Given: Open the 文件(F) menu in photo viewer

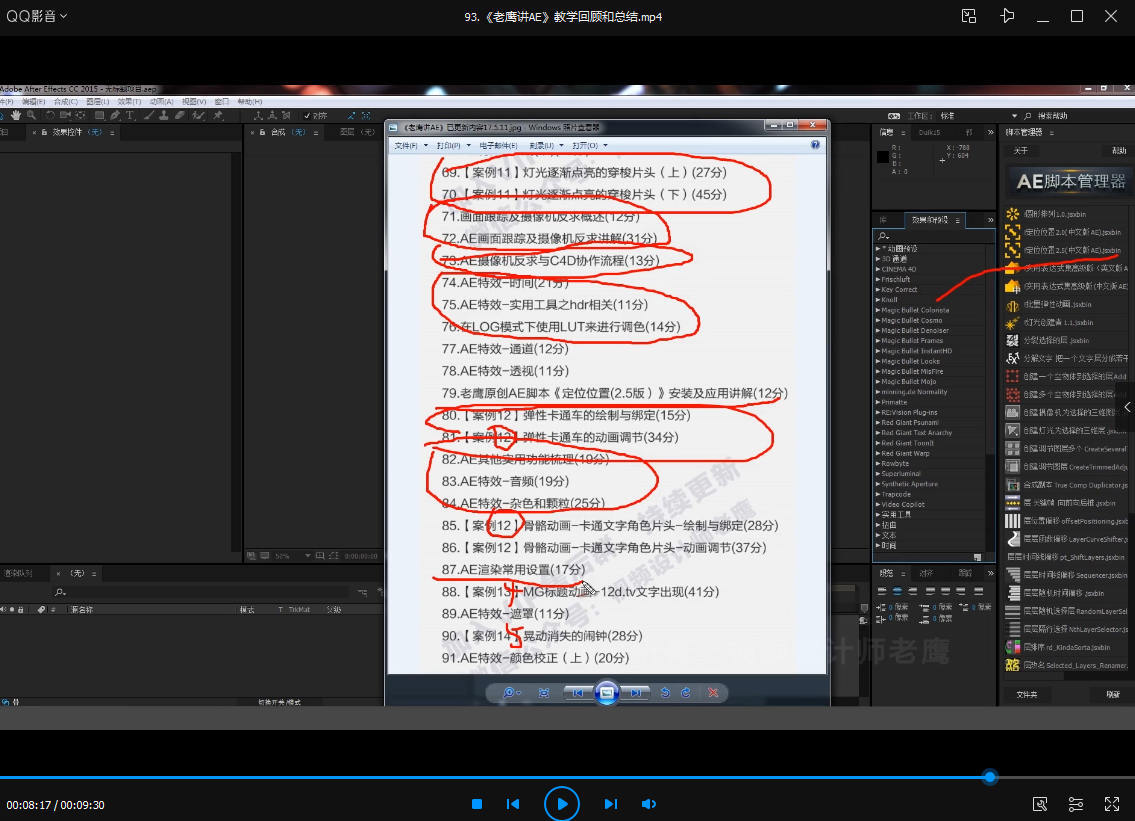Looking at the screenshot, I should [x=406, y=146].
